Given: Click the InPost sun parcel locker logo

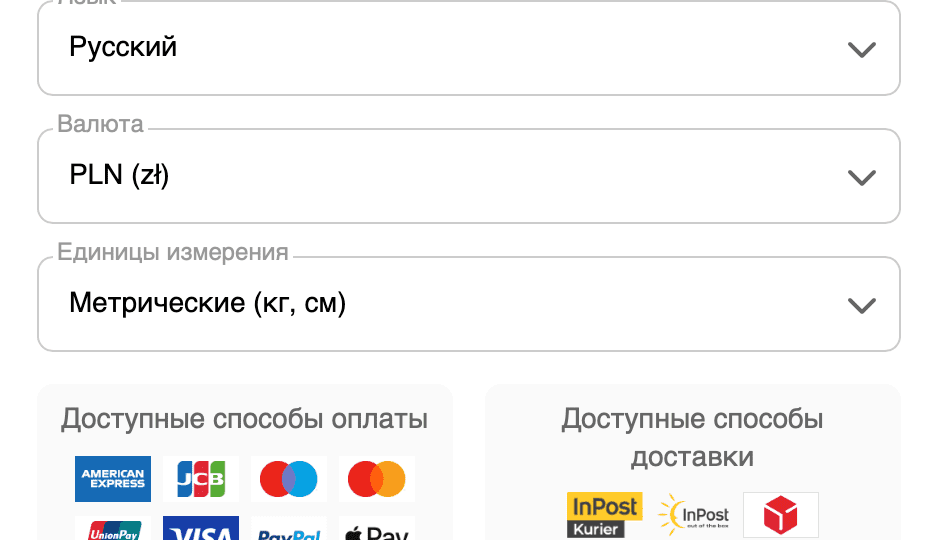Looking at the screenshot, I should coord(693,515).
